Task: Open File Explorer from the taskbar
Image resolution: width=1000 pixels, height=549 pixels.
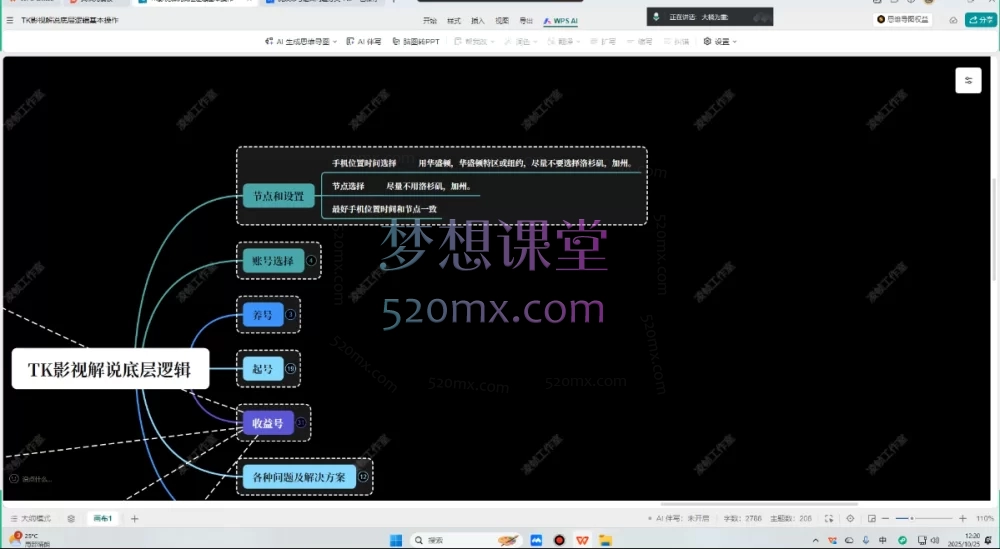Action: (605, 540)
